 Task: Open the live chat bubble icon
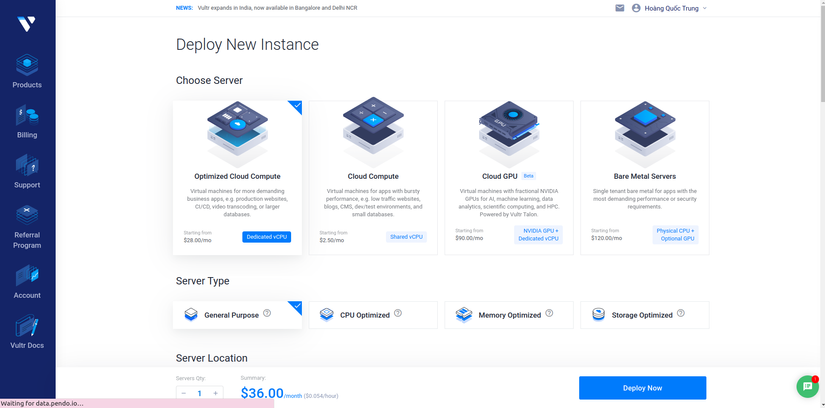[808, 386]
